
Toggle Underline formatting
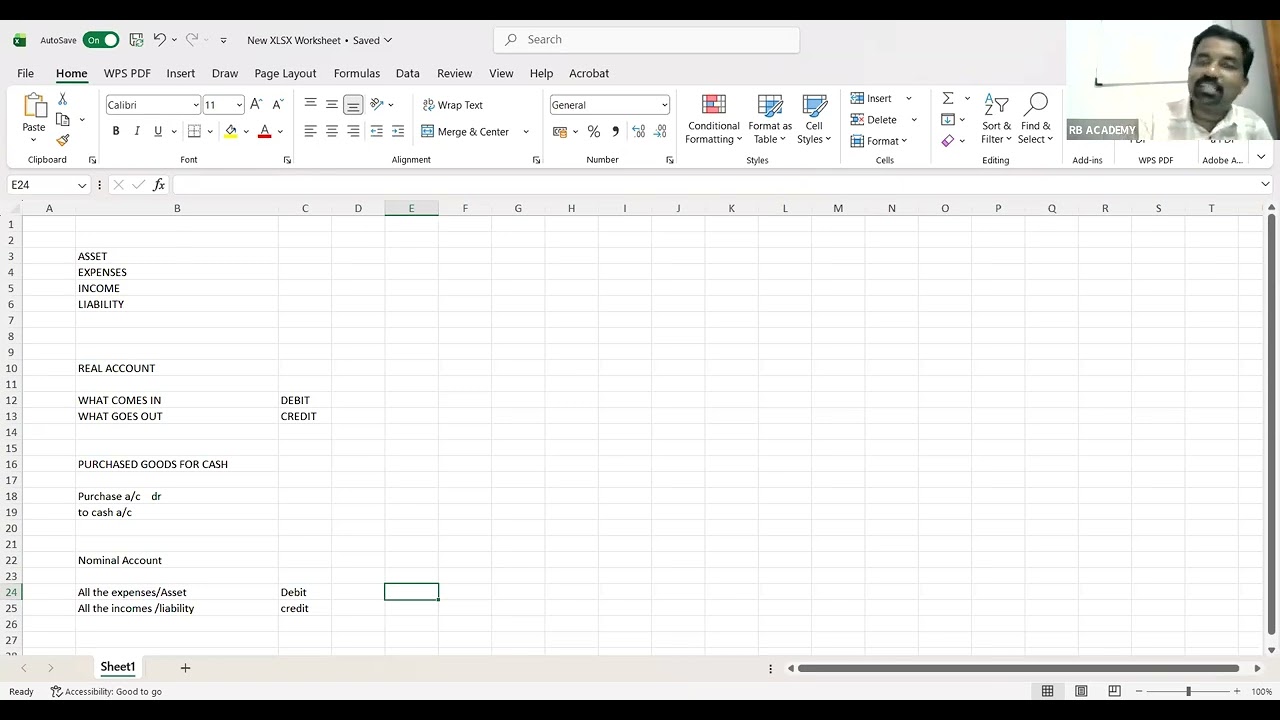[x=157, y=131]
